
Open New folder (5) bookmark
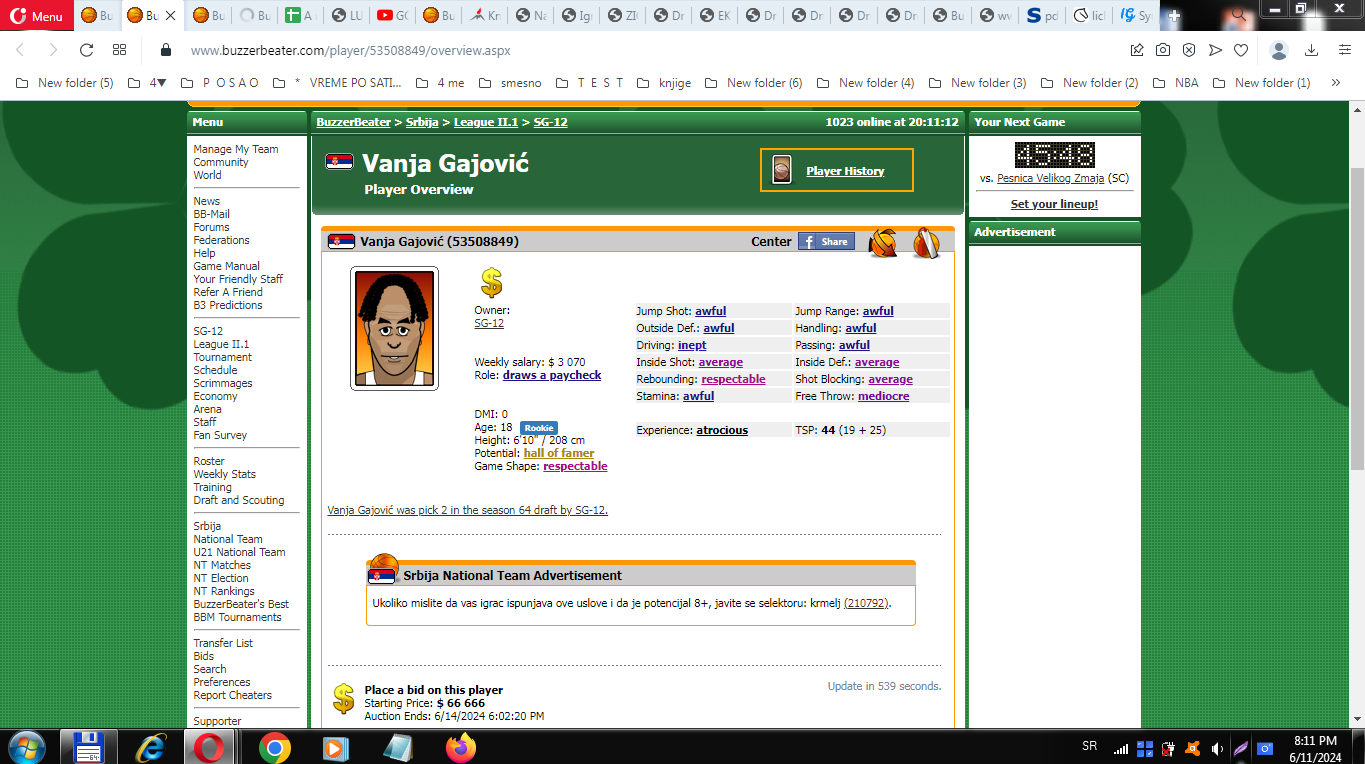[65, 83]
